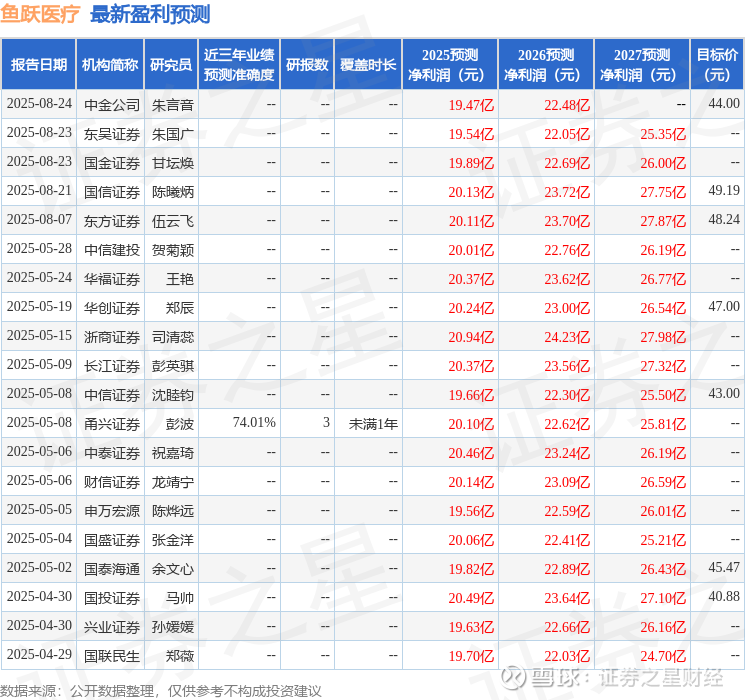745x700 pixels.
Task: Click the 研报数 column header
Action: click(x=307, y=65)
